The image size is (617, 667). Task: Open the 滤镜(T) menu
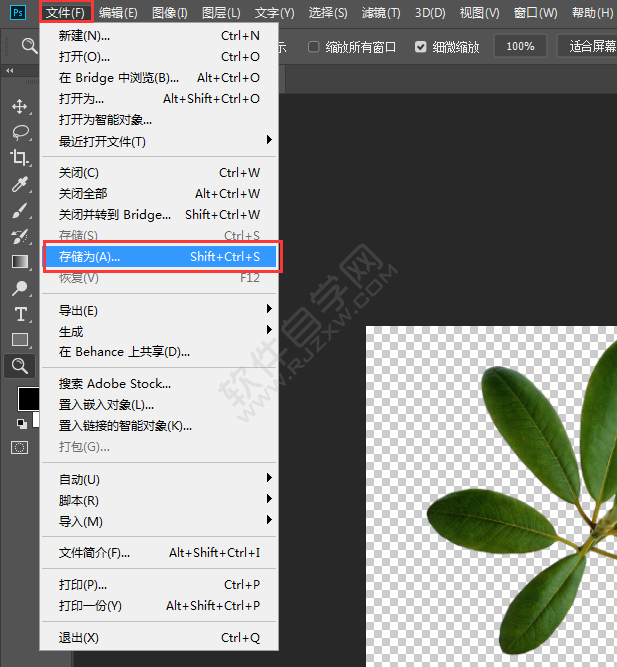pyautogui.click(x=381, y=13)
